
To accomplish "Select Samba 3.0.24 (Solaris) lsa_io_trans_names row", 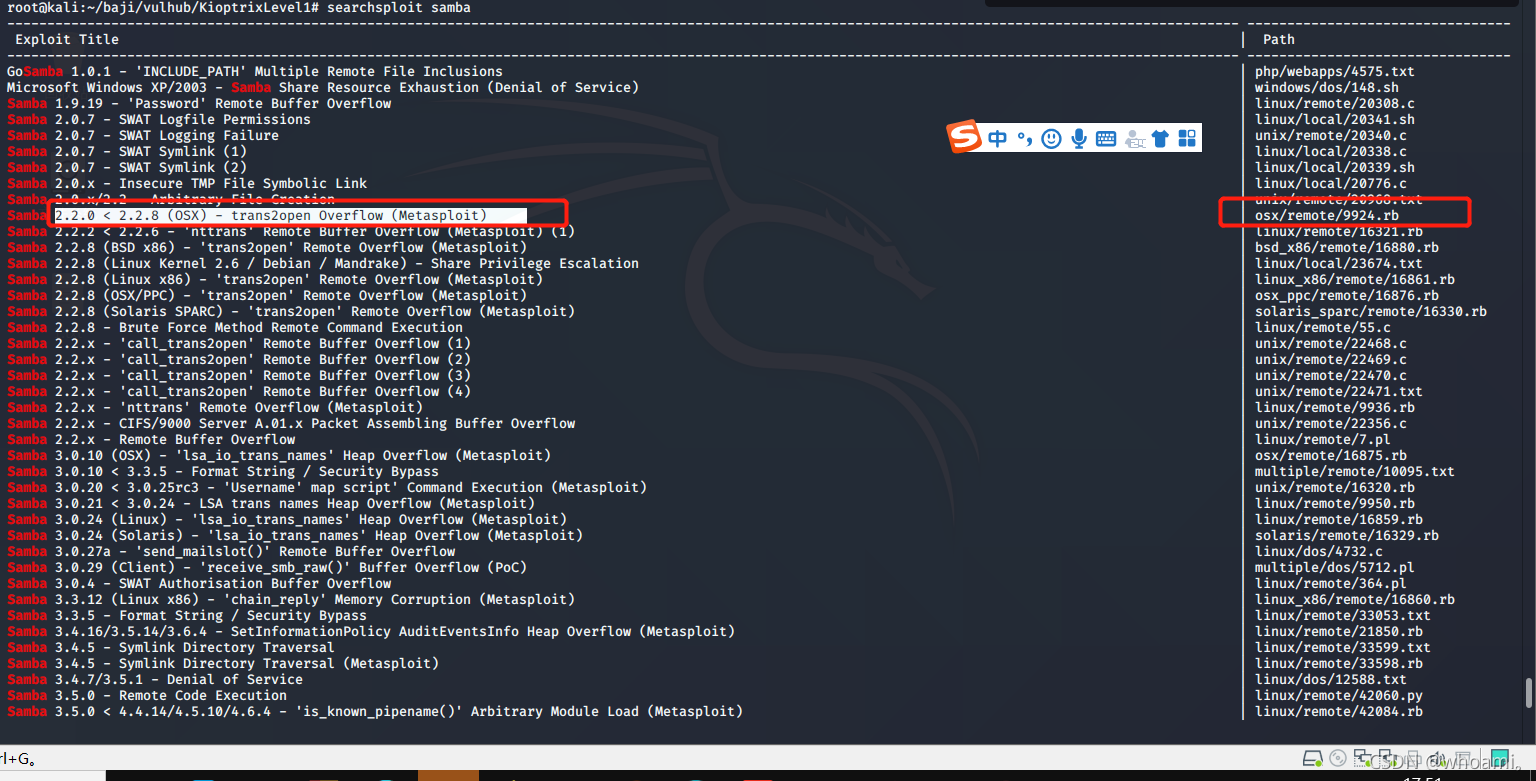I will pyautogui.click(x=295, y=535).
